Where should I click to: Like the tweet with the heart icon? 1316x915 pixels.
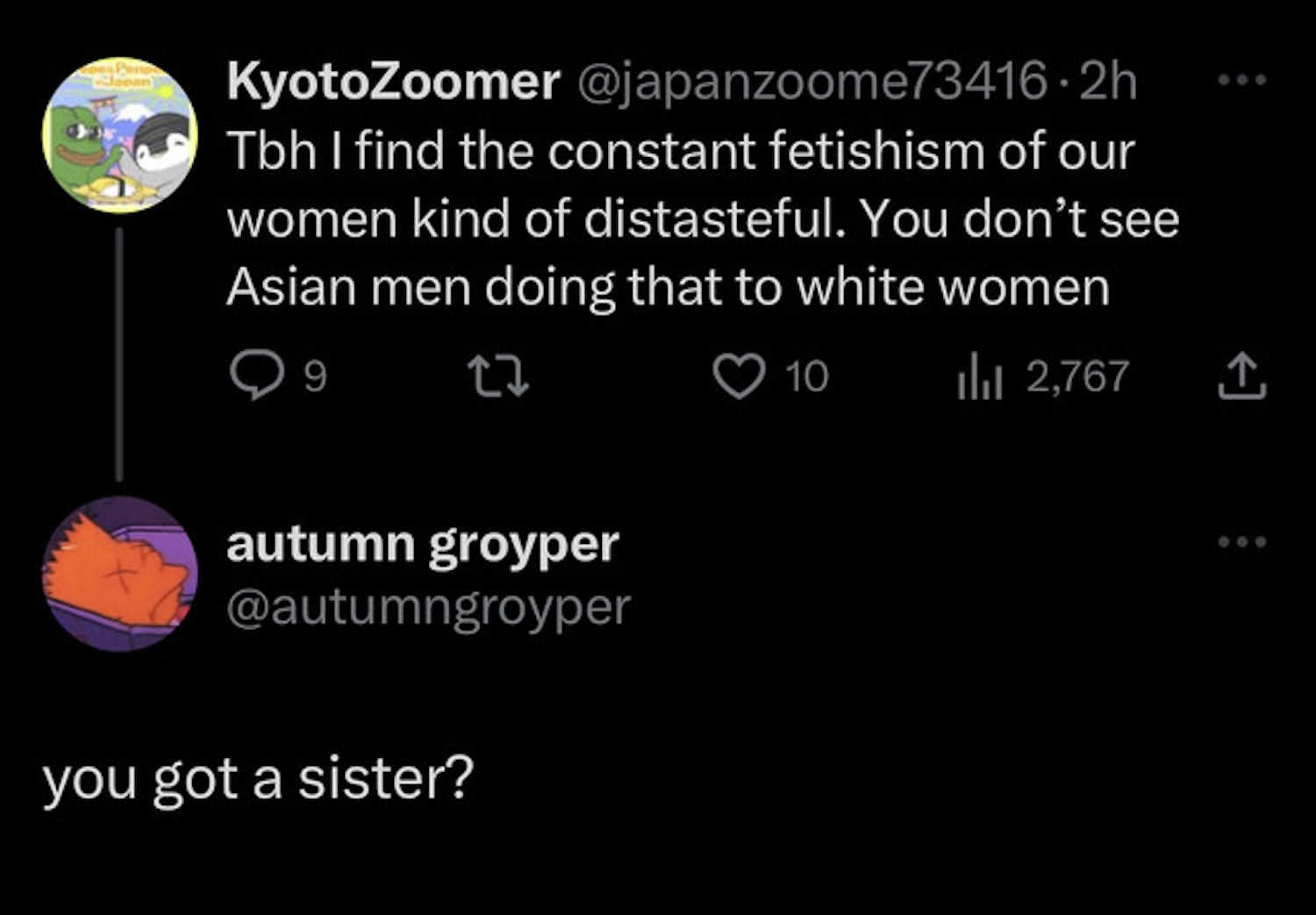[x=739, y=376]
